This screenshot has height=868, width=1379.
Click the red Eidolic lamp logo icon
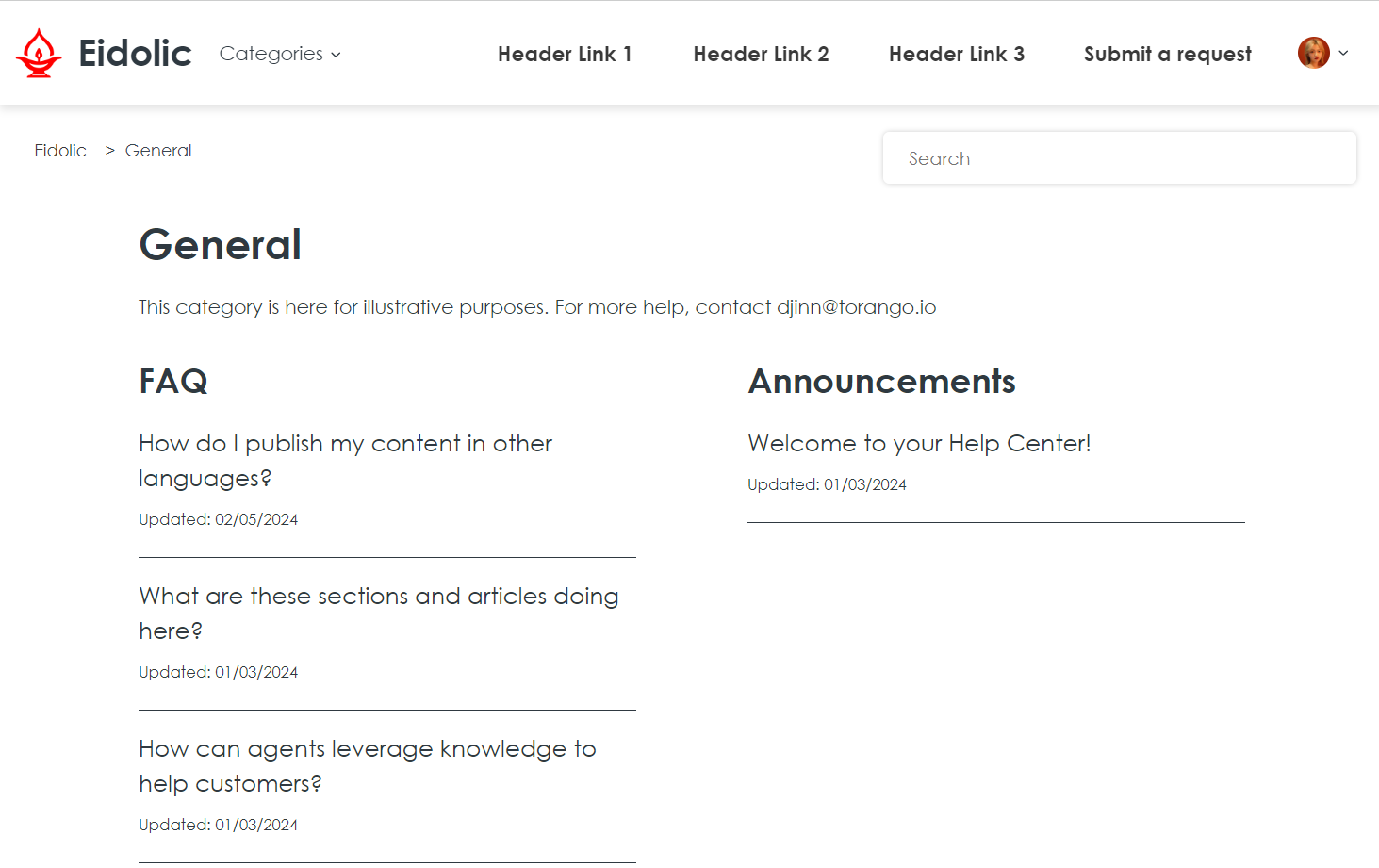pyautogui.click(x=39, y=53)
